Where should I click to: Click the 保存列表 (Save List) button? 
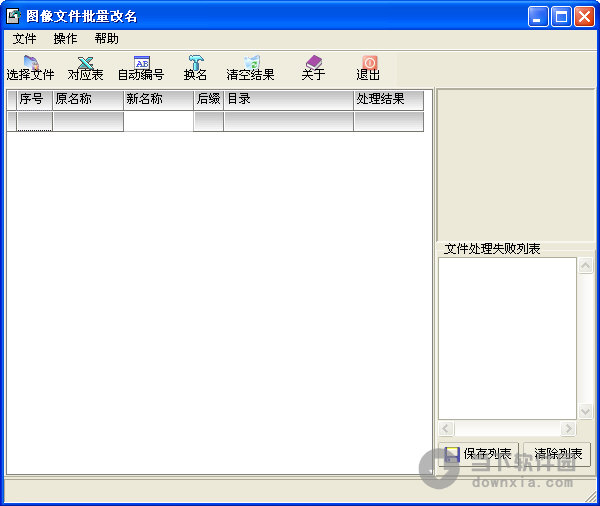(x=478, y=454)
